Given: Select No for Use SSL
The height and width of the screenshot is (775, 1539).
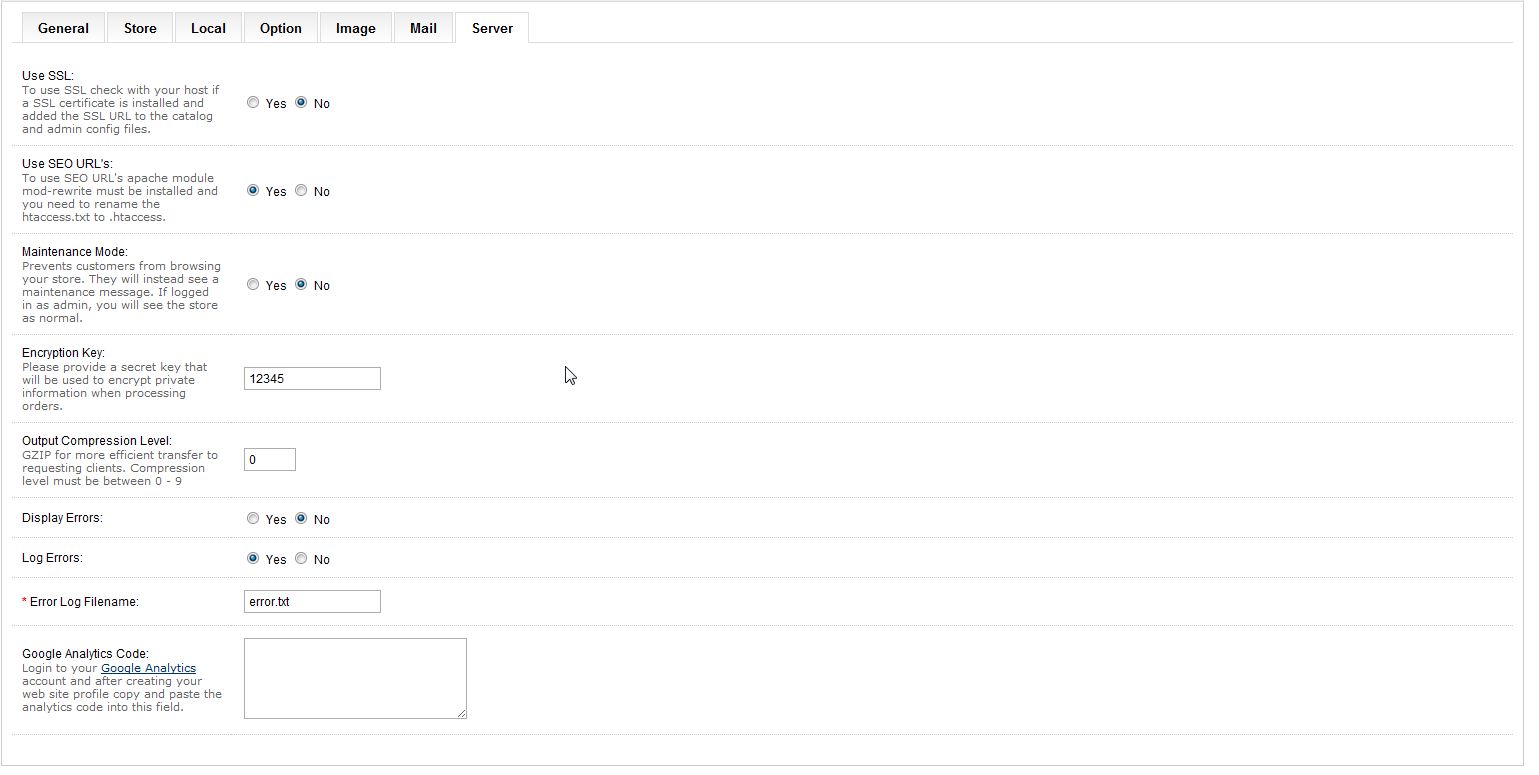Looking at the screenshot, I should tap(301, 103).
